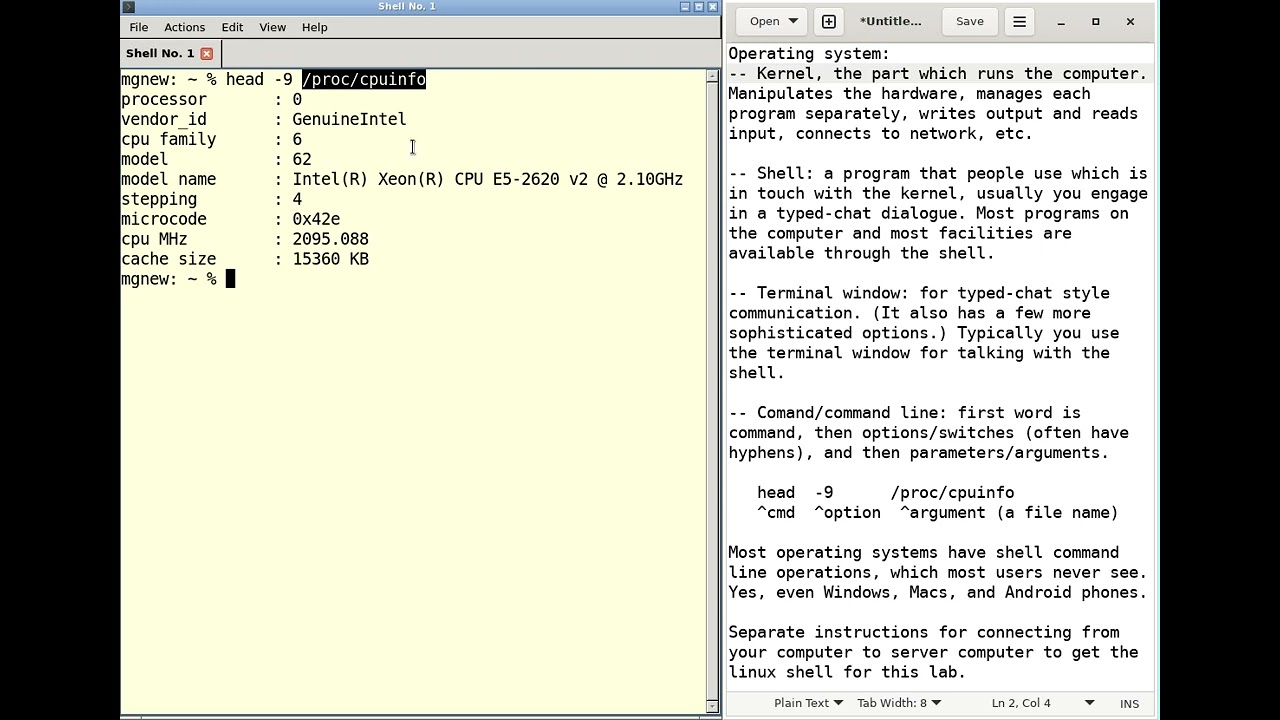Click the highlighted /proc/cpuinfo in the terminal command

point(364,79)
